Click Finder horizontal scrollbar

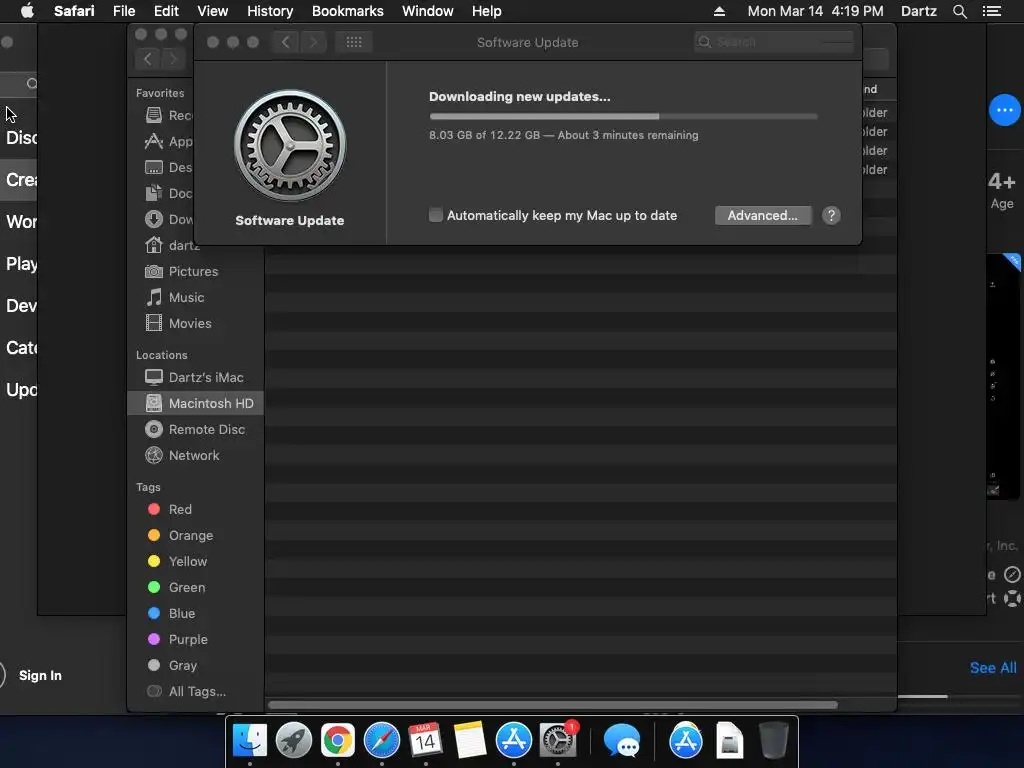tap(552, 705)
